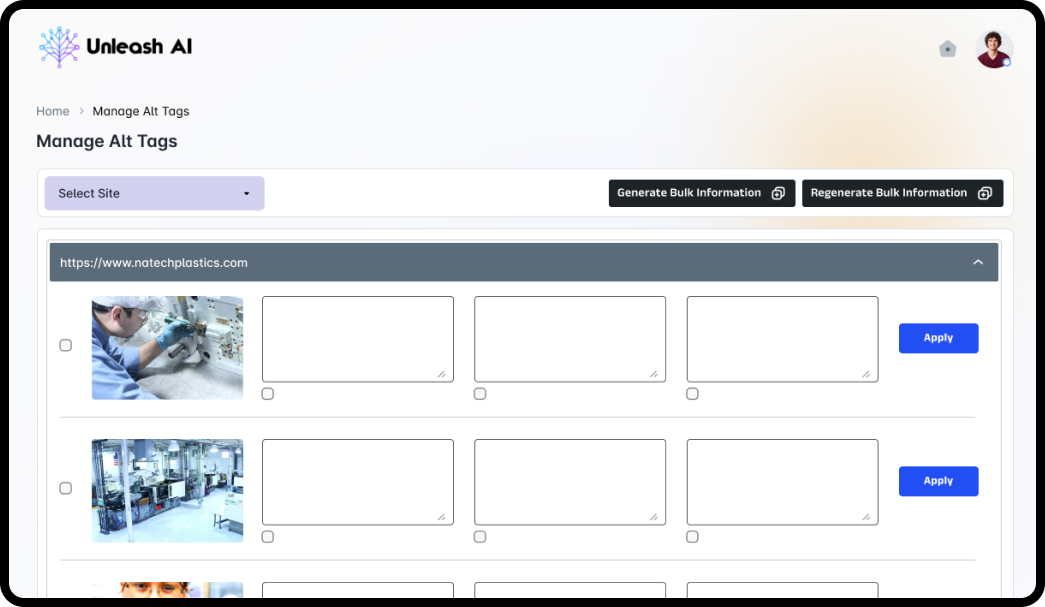
Task: Click the Unleash AI tree logo
Action: point(59,47)
